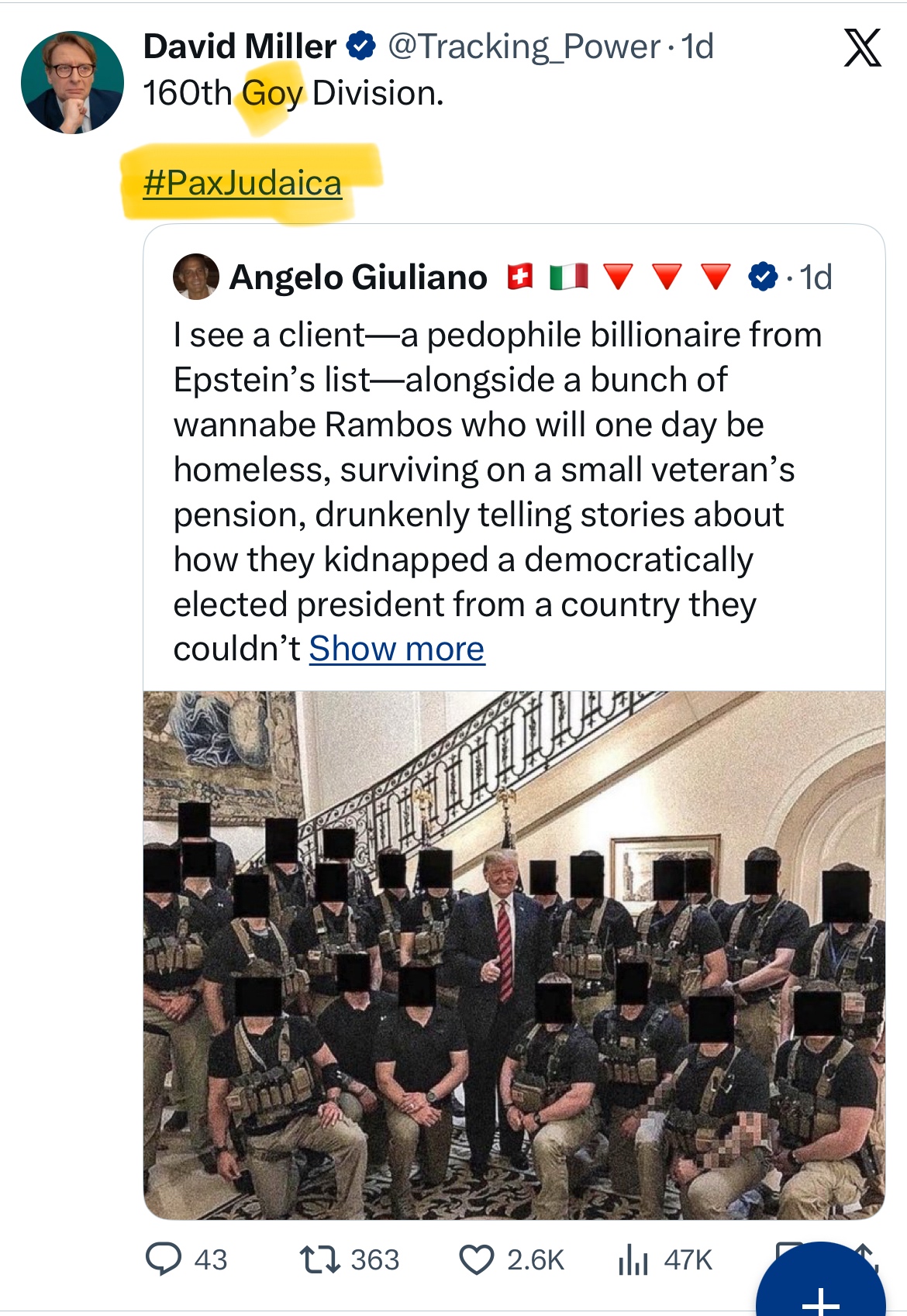907x1316 pixels.
Task: Open replies via the comment bubble icon
Action: (x=164, y=1259)
